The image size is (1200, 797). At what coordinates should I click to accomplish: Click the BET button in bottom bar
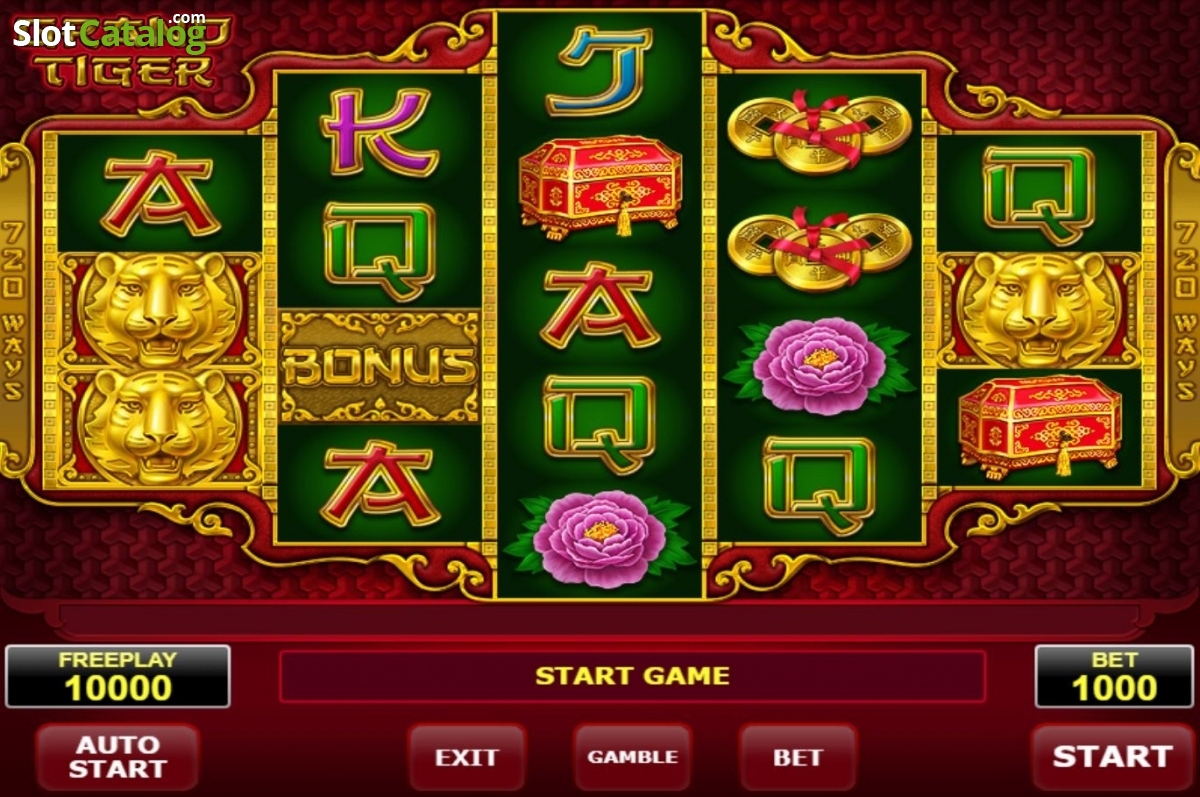797,757
